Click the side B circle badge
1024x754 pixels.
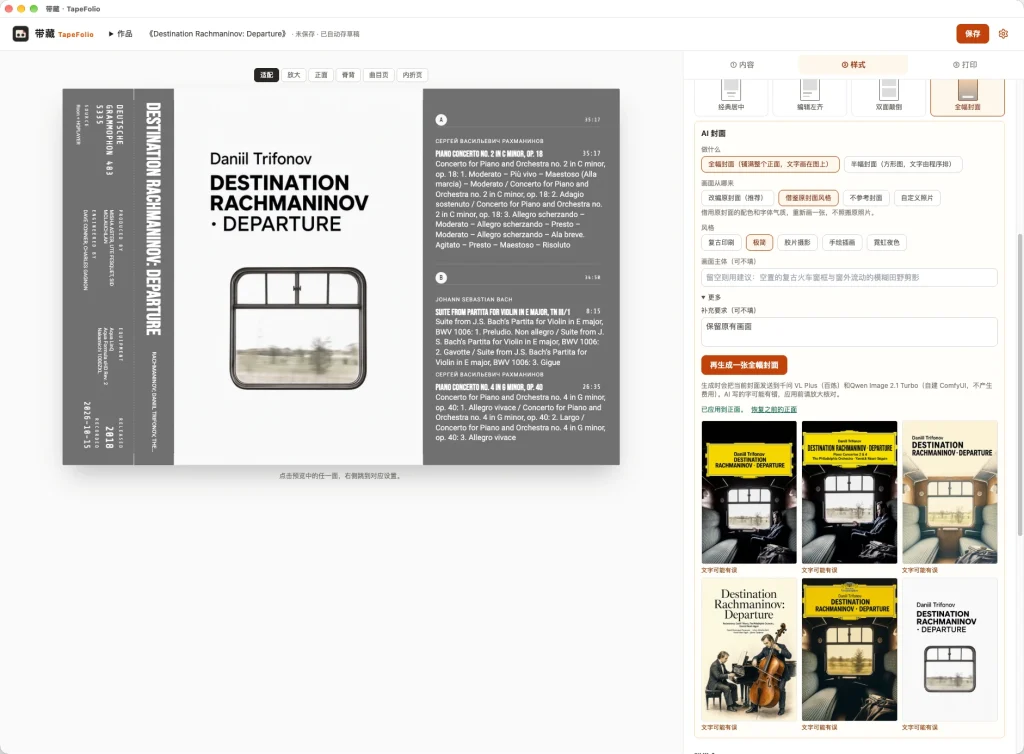[441, 277]
